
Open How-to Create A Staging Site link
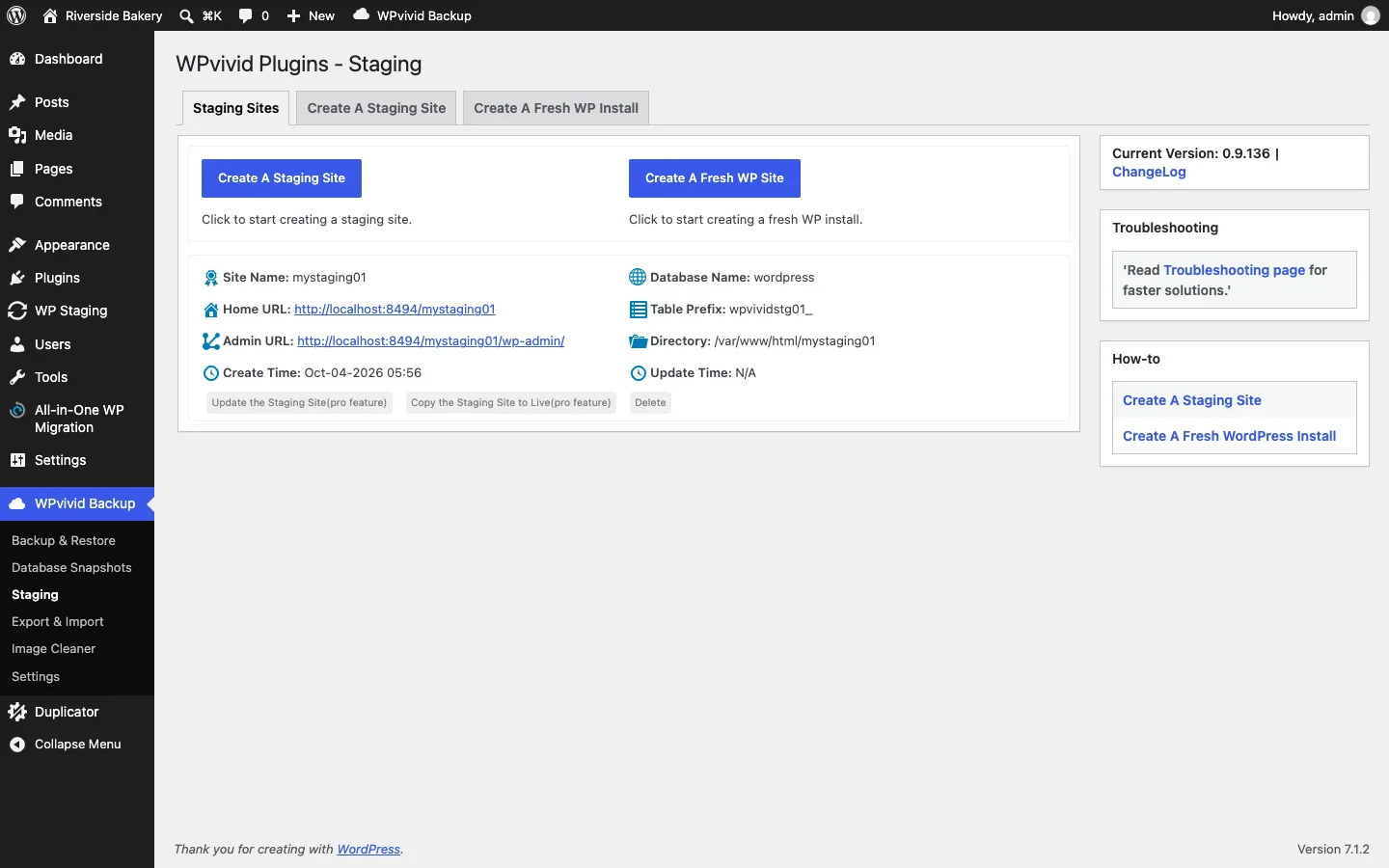pyautogui.click(x=1191, y=400)
